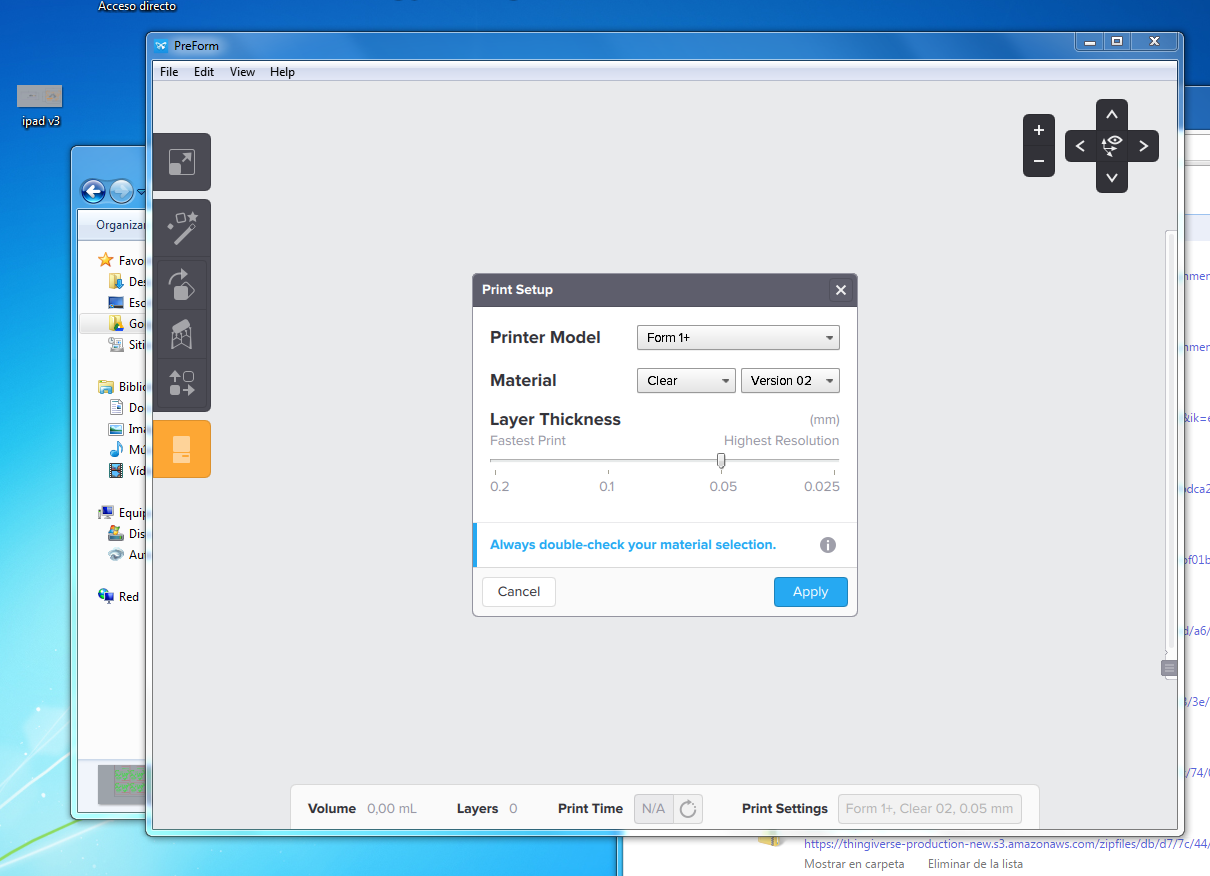Click the Layers 0 readout
This screenshot has width=1210, height=876.
487,809
